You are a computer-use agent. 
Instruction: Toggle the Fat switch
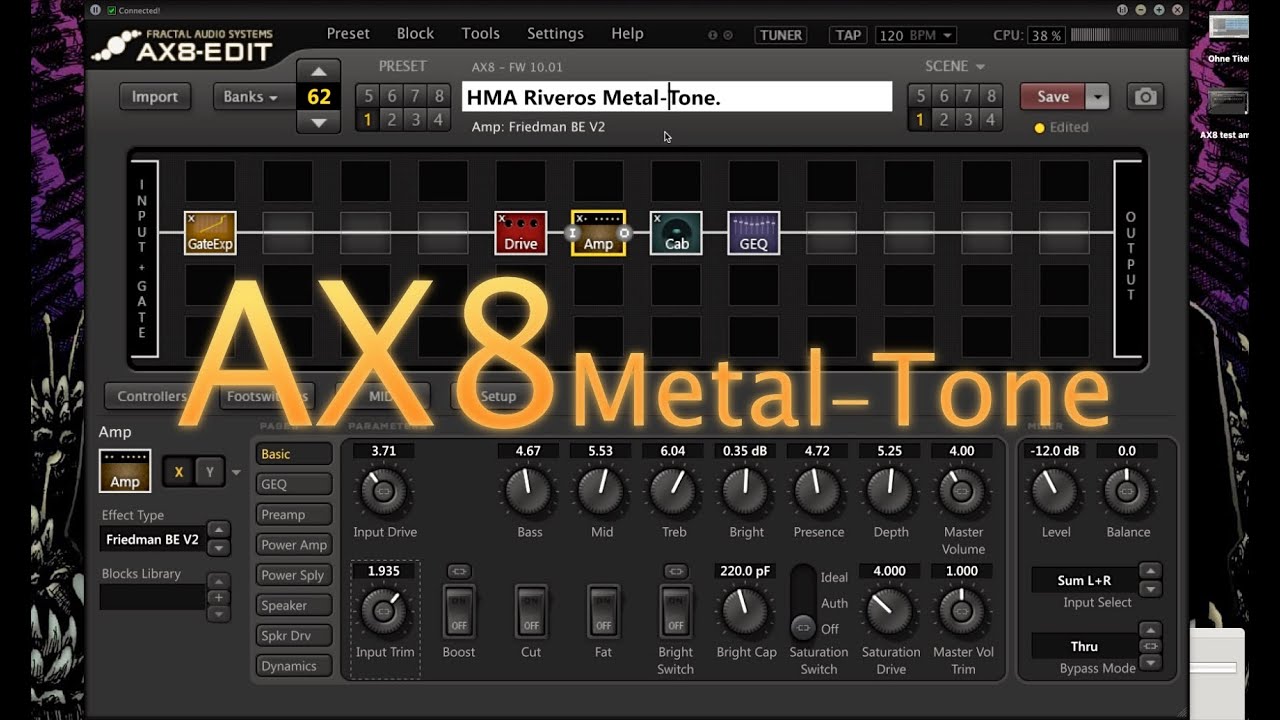[603, 612]
